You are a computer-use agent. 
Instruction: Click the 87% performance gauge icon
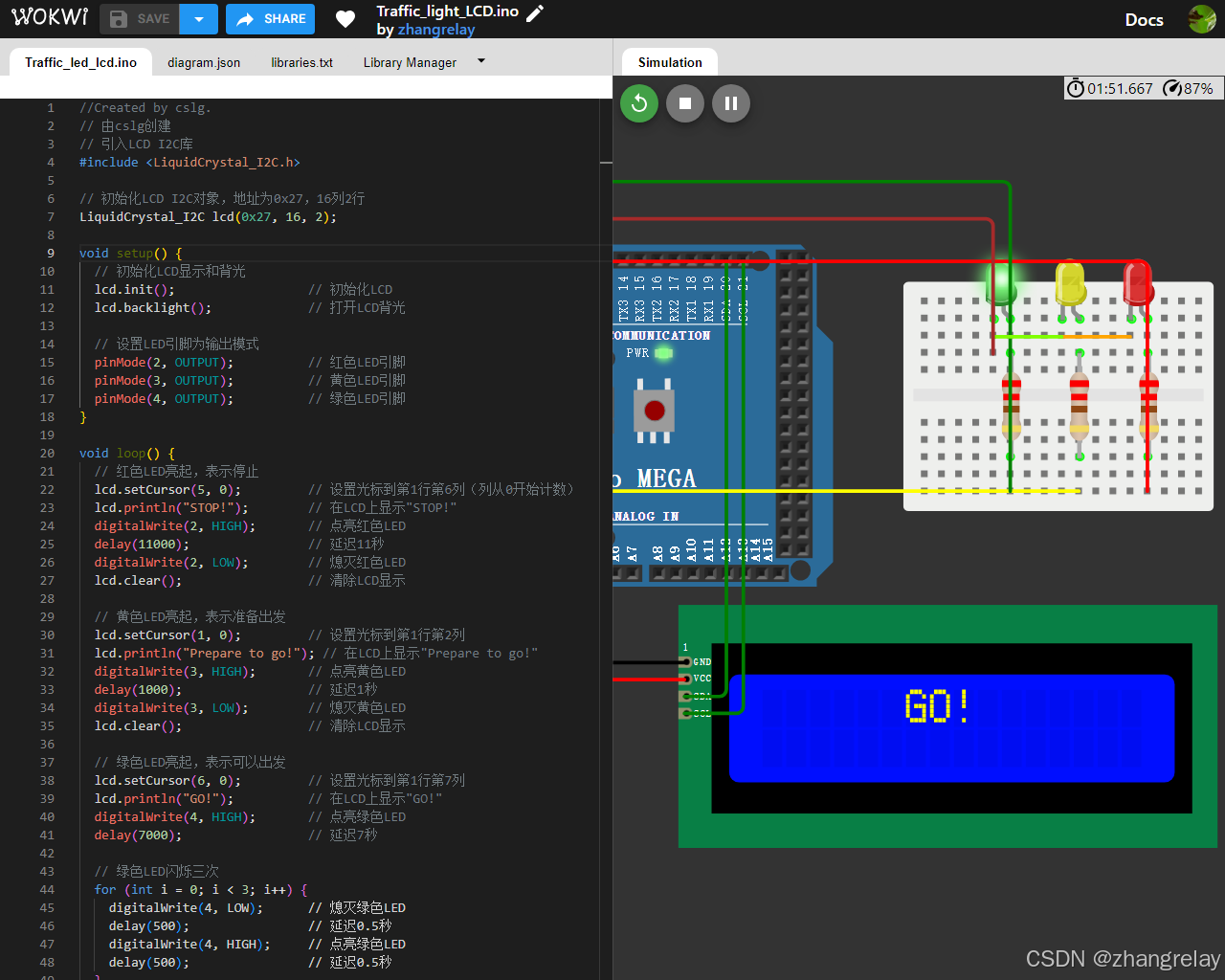click(1169, 87)
